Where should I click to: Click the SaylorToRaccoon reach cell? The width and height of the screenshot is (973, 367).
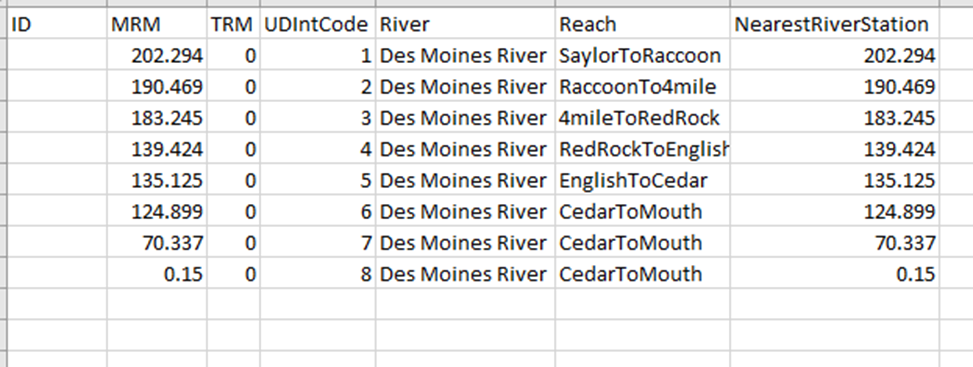tap(642, 55)
